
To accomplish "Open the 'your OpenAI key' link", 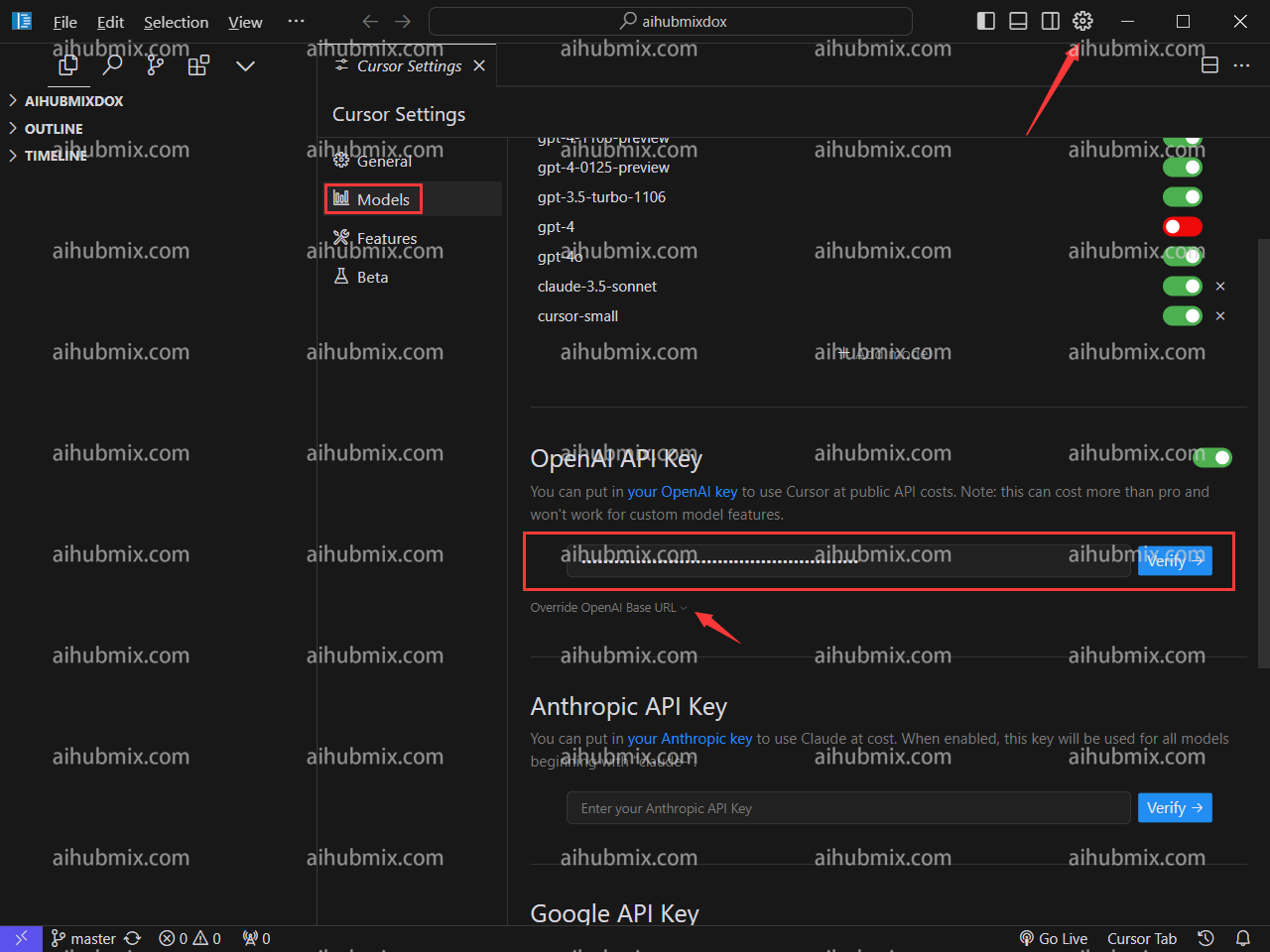I will coord(683,491).
